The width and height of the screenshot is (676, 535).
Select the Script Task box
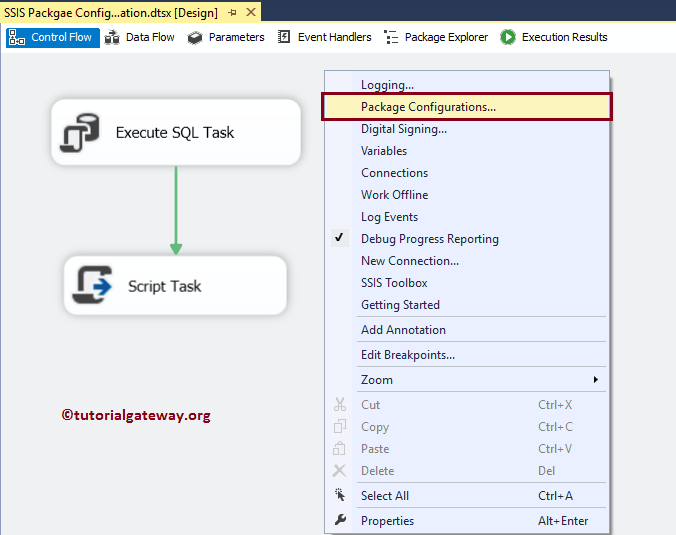tap(175, 285)
